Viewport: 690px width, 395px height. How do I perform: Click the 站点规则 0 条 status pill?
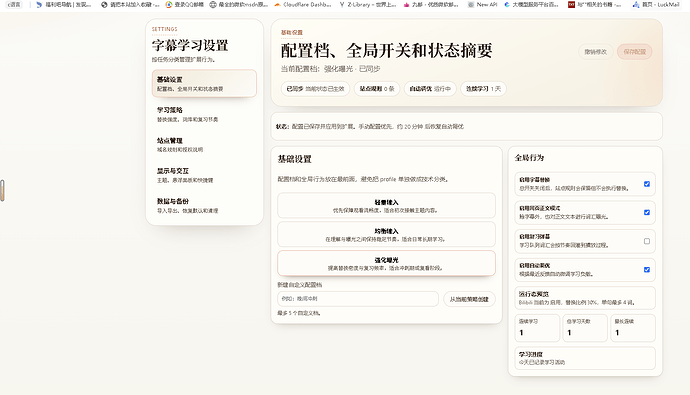click(377, 89)
